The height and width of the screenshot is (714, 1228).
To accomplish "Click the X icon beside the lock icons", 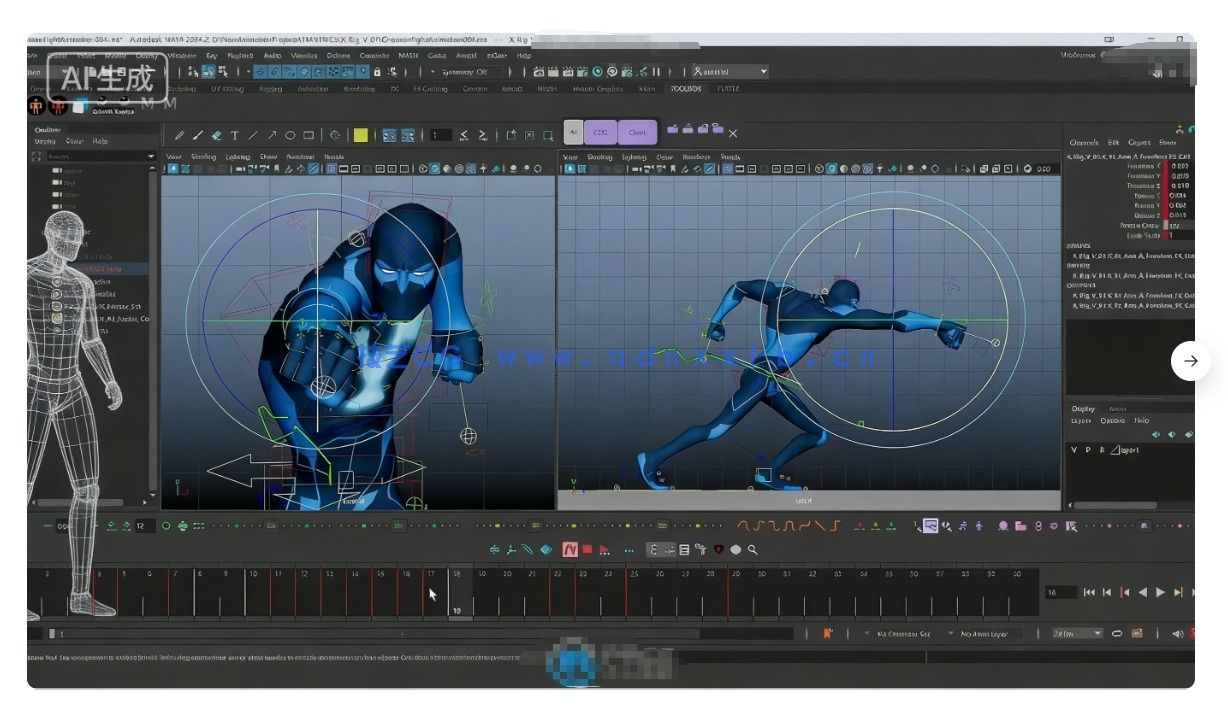I will coord(733,133).
